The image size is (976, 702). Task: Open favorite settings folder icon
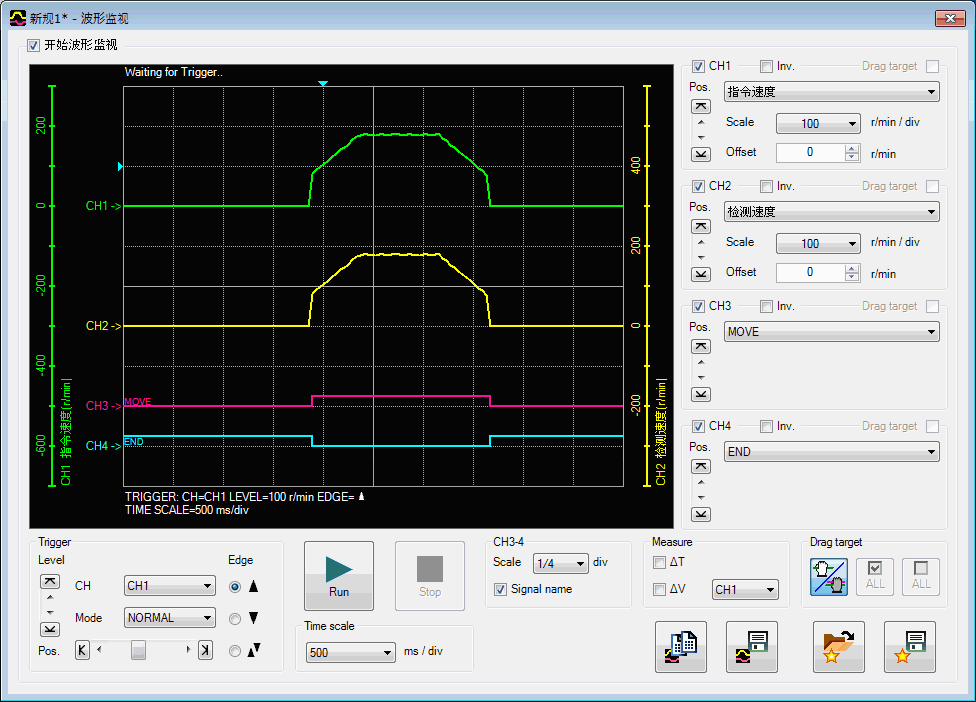839,646
